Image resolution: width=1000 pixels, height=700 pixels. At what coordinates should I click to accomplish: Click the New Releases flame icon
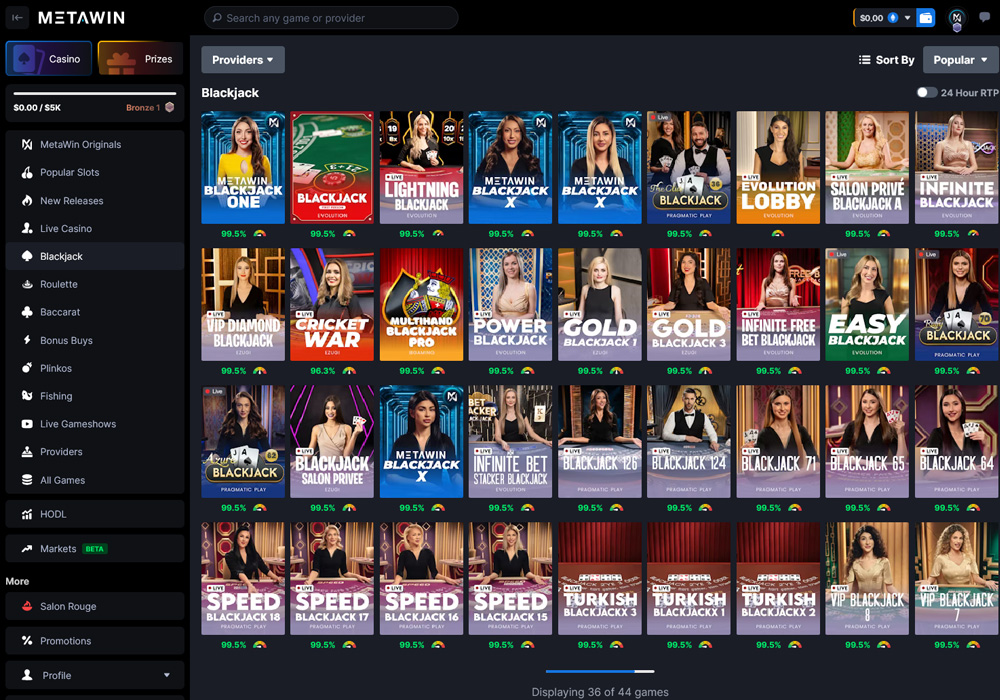click(27, 200)
